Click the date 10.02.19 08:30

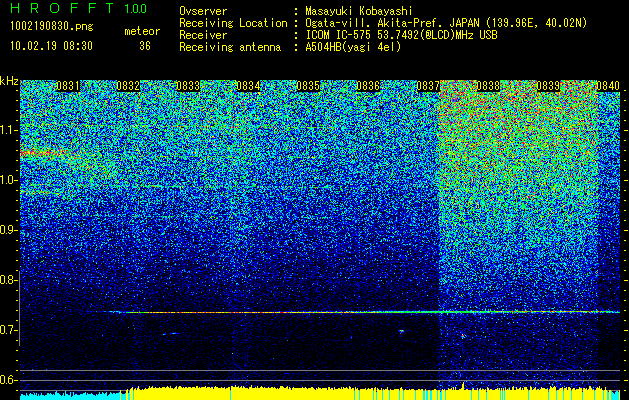click(51, 46)
